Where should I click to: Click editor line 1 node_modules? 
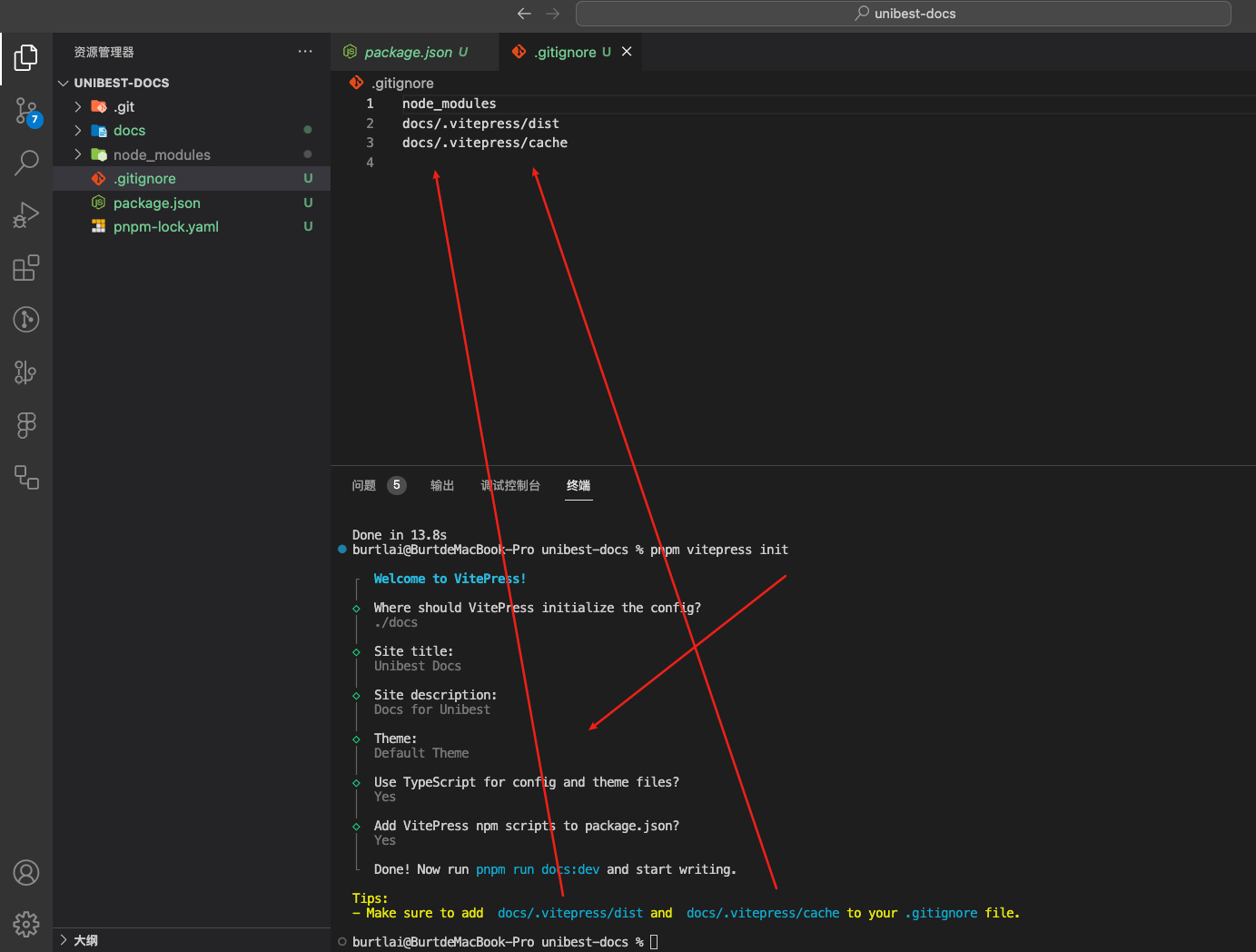pyautogui.click(x=449, y=104)
